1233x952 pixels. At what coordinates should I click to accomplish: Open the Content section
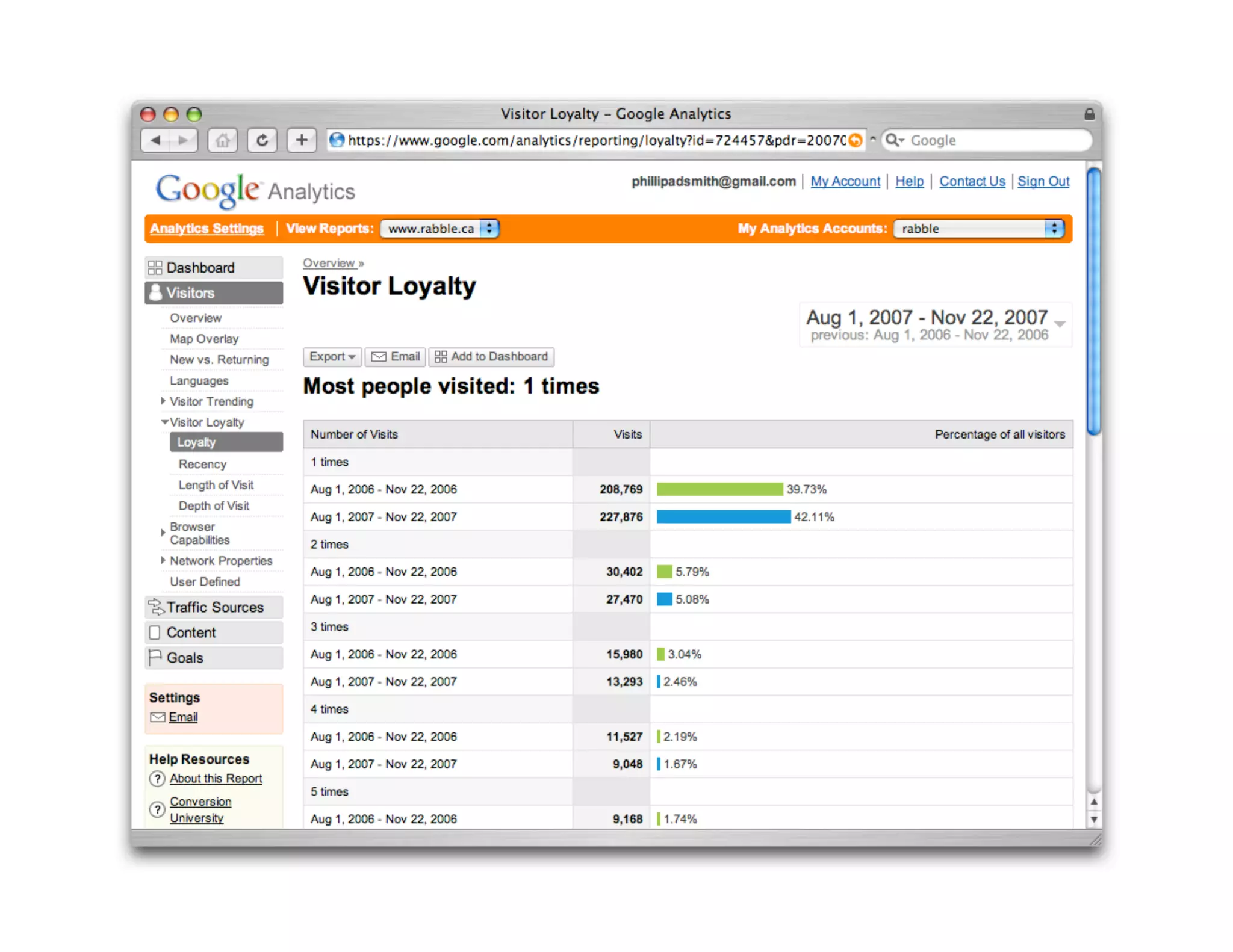click(x=214, y=632)
